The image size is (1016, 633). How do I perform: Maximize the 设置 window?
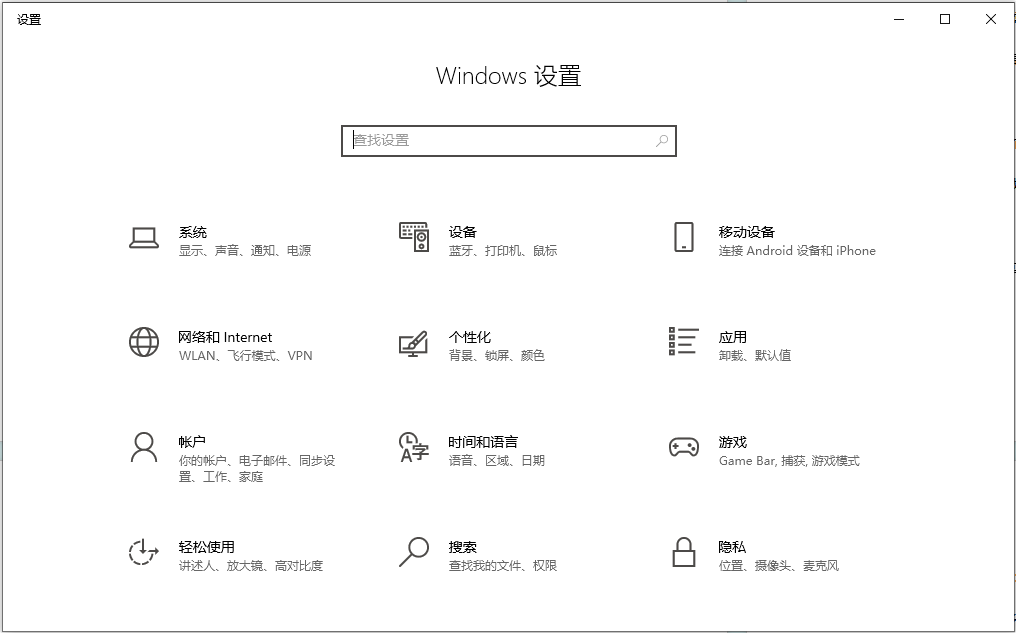point(945,19)
